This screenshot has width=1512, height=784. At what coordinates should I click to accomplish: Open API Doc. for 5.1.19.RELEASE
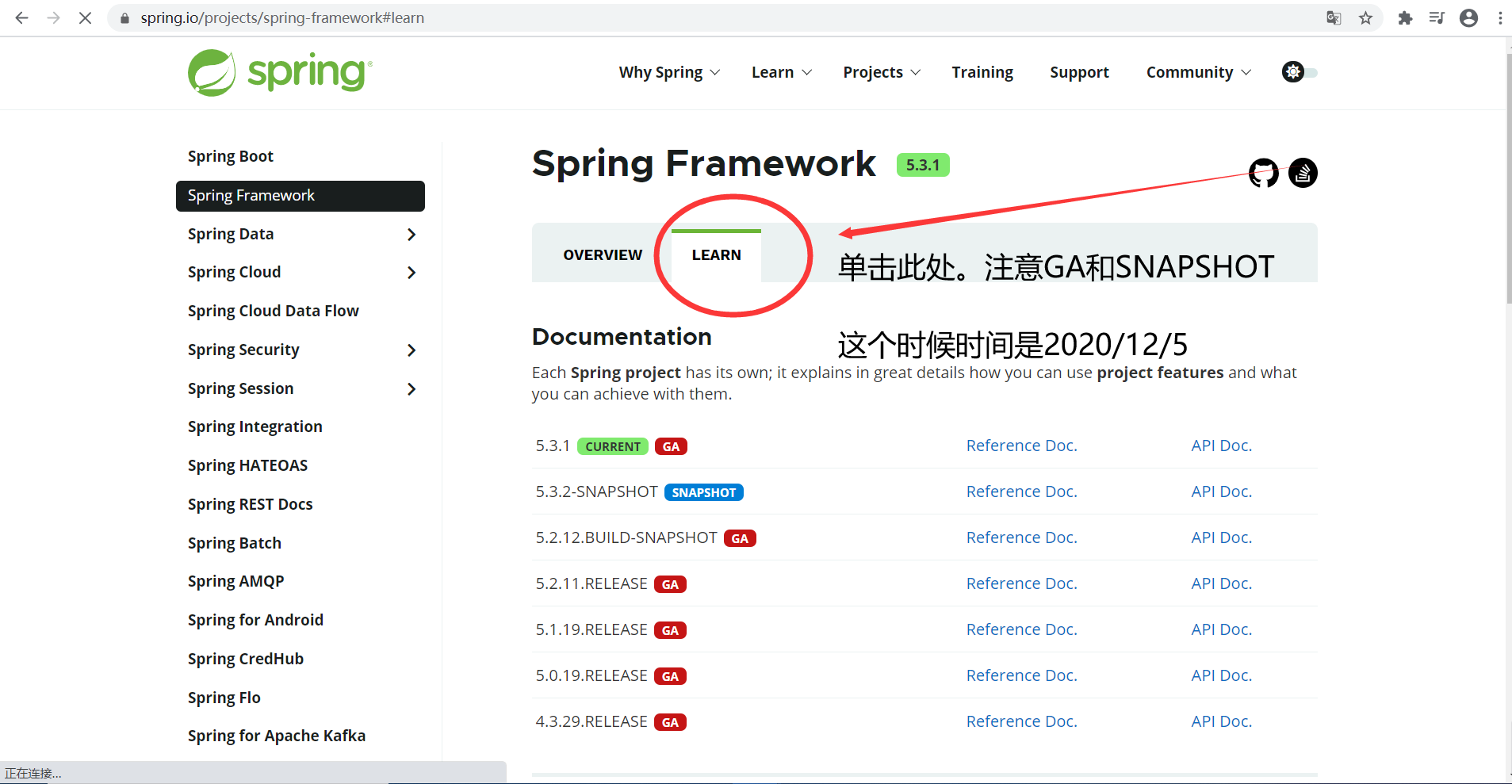pyautogui.click(x=1221, y=629)
